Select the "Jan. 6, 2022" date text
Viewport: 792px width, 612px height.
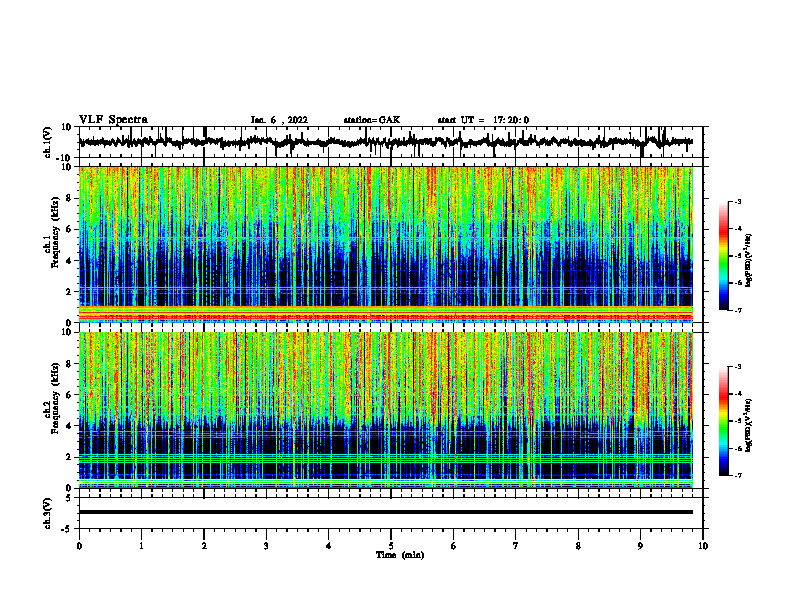pos(279,120)
